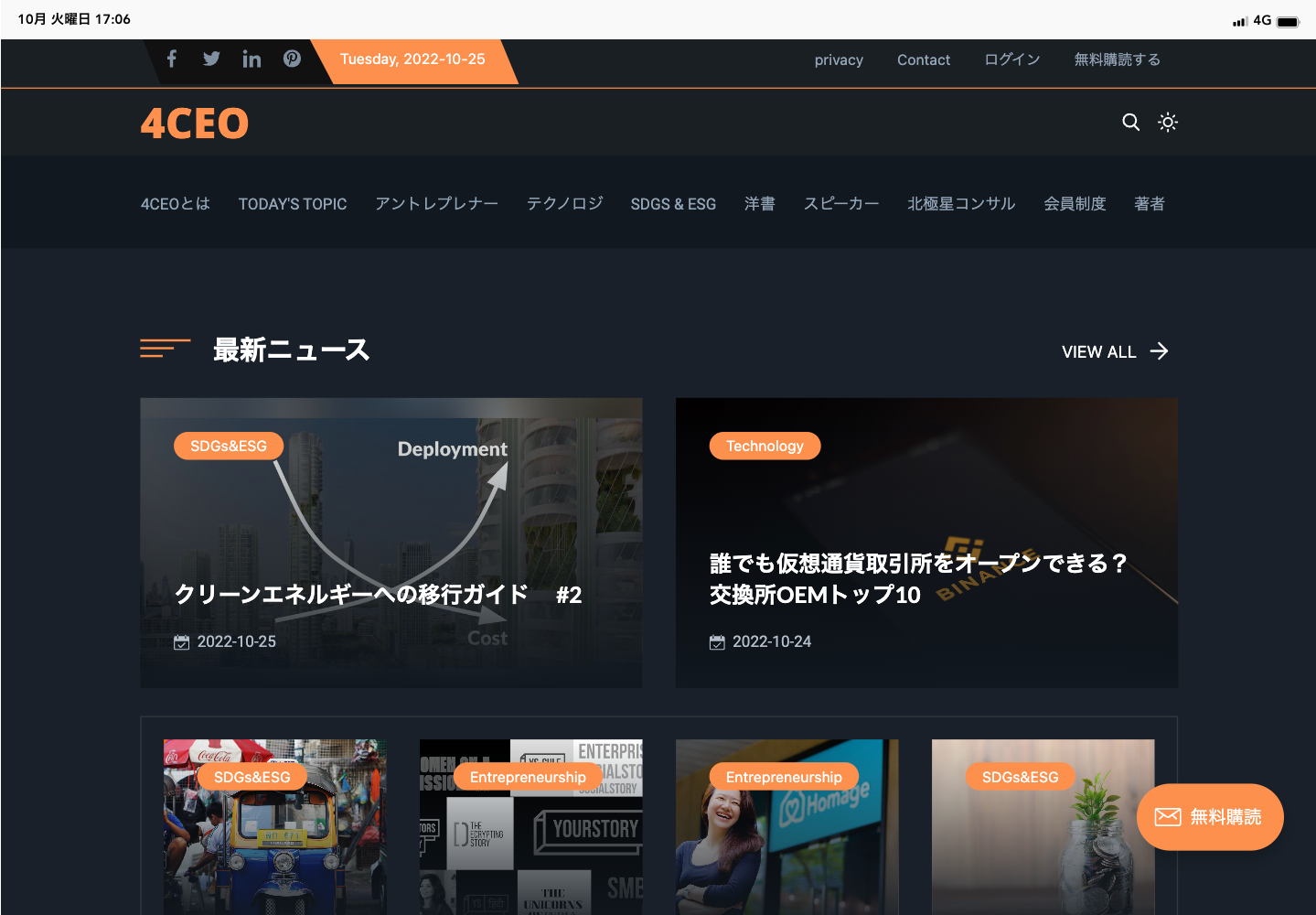Click Entrepreneurship tag on Homage thumbnail

pos(784,777)
